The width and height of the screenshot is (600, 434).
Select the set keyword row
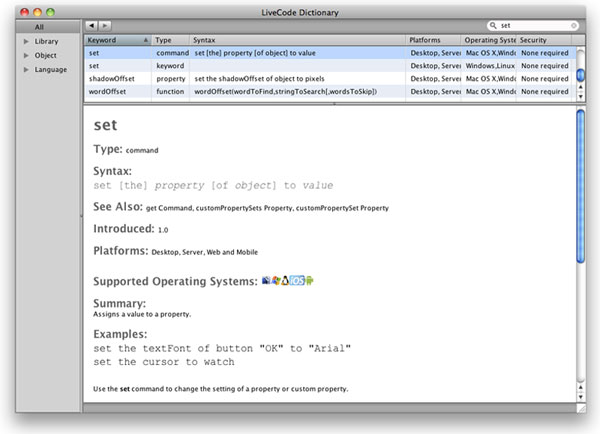(330, 66)
